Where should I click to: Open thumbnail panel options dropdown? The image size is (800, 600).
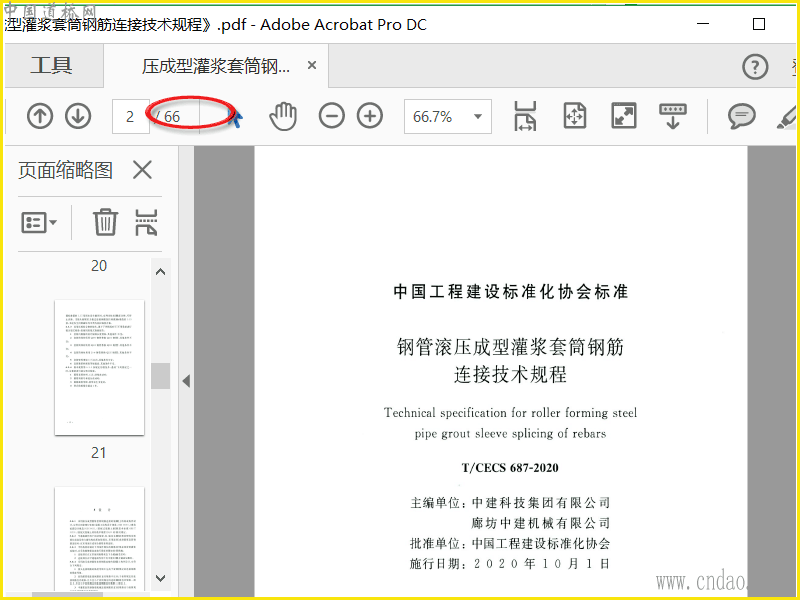[x=39, y=222]
